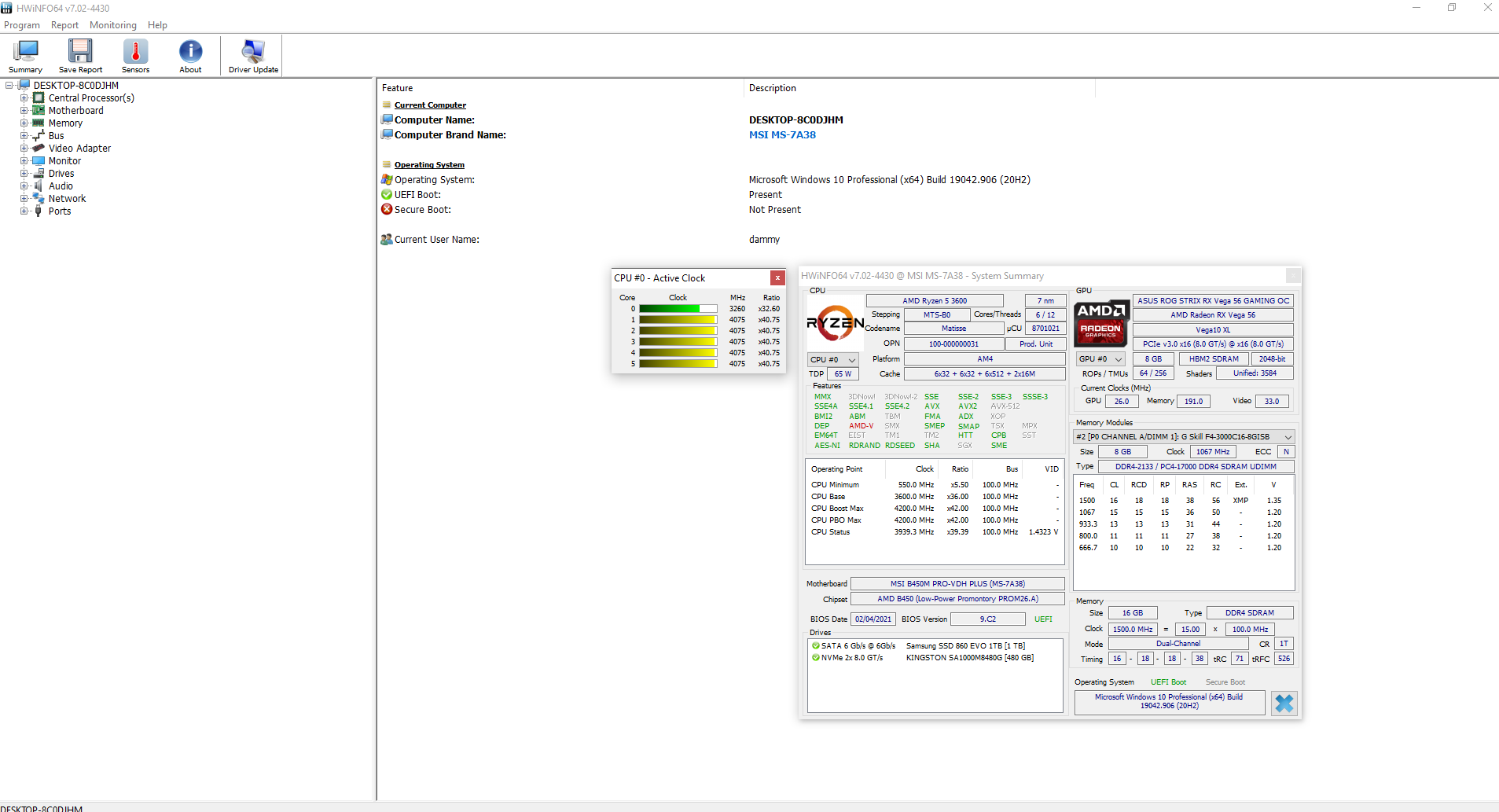Click the Feature column header
This screenshot has width=1499, height=812.
560,88
